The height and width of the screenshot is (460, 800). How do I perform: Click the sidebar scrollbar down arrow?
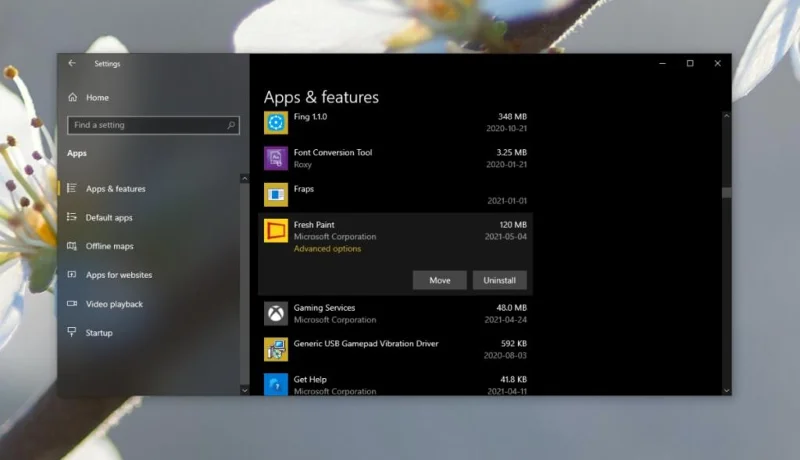click(244, 391)
